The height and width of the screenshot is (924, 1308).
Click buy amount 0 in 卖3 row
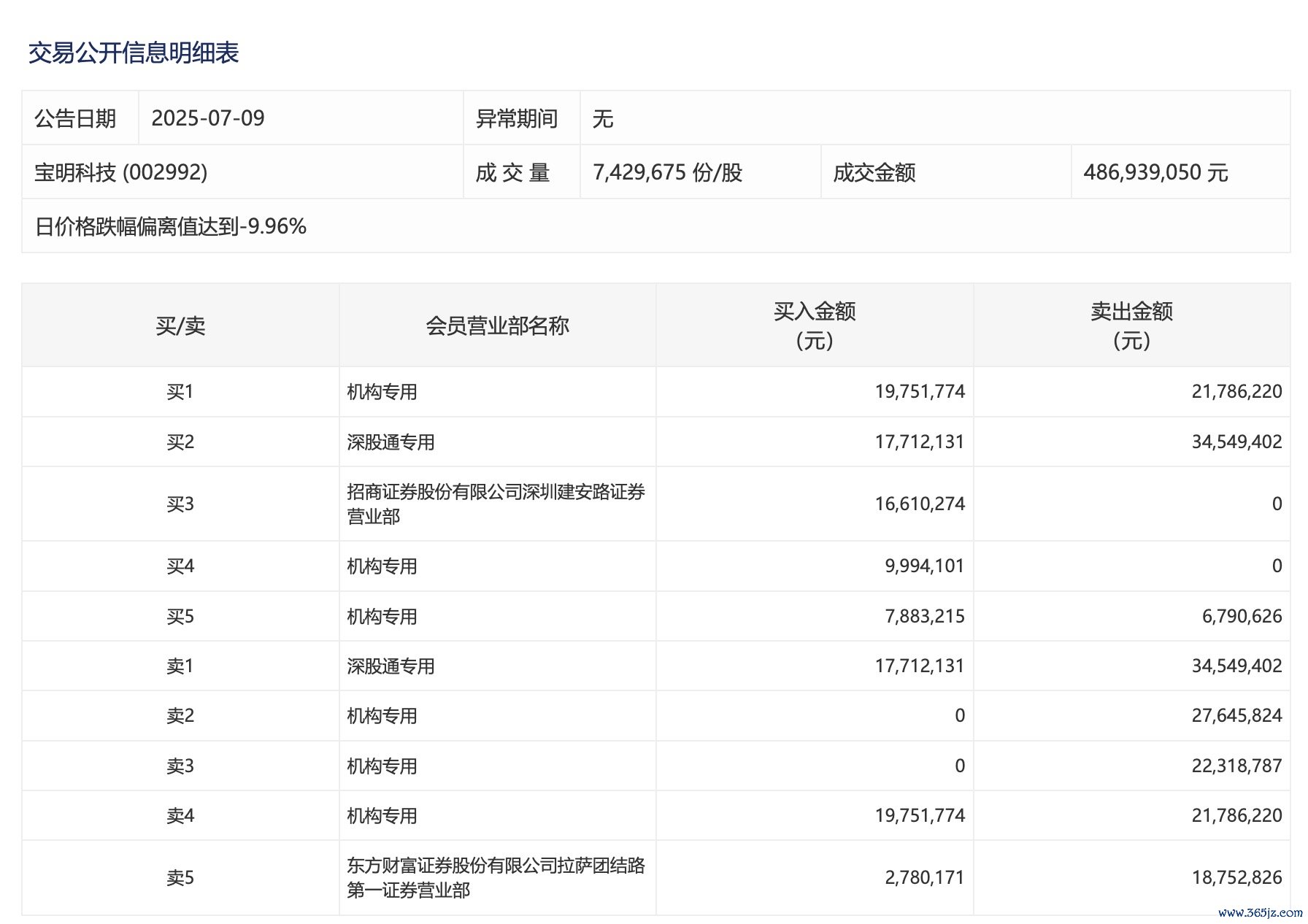coord(960,766)
